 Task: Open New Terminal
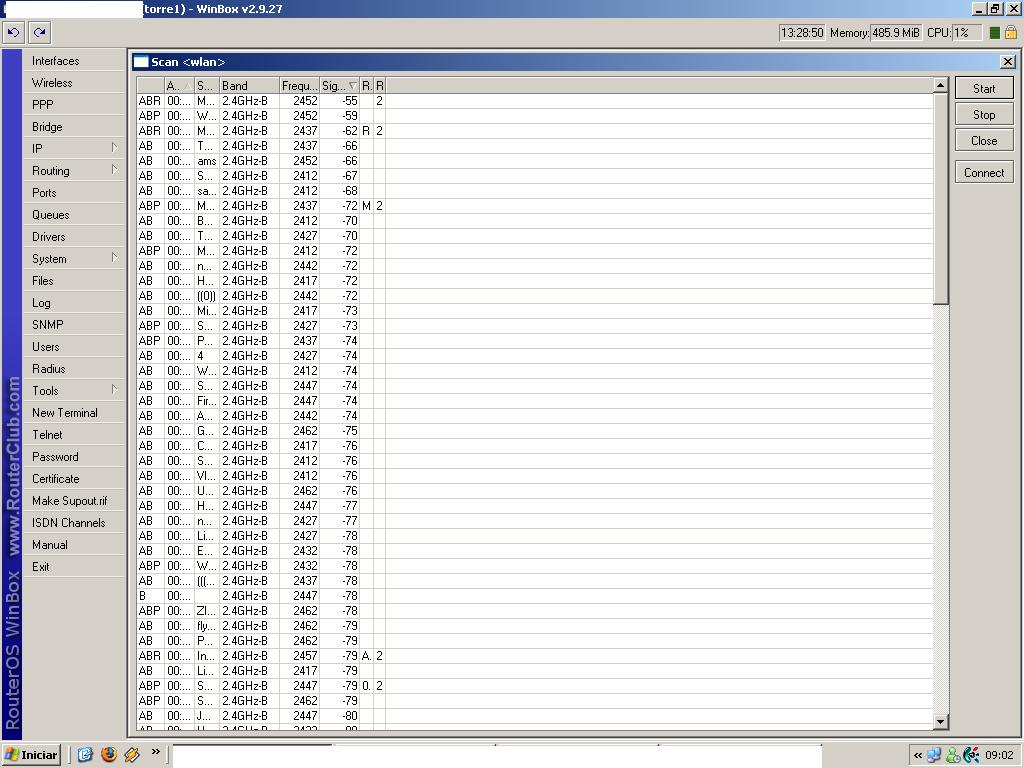tap(74, 413)
